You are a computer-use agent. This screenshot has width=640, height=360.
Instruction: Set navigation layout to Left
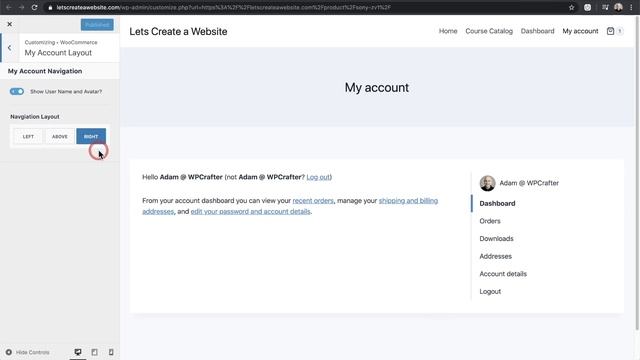click(28, 136)
